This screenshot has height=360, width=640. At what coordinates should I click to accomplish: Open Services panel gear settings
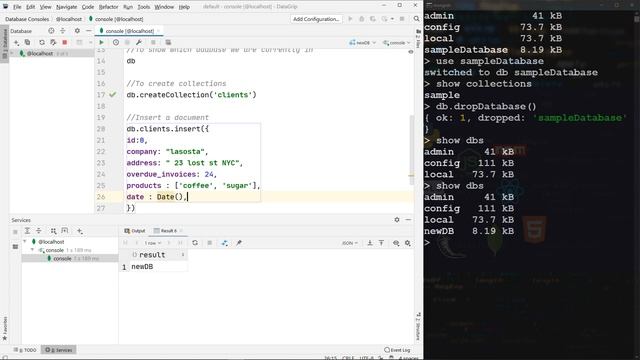click(x=397, y=220)
